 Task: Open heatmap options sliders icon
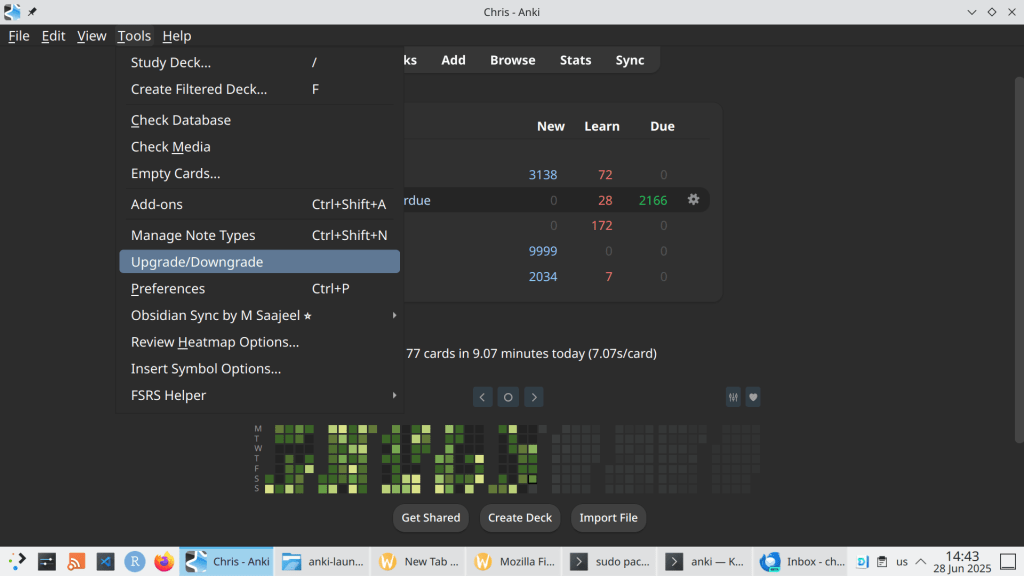734,397
